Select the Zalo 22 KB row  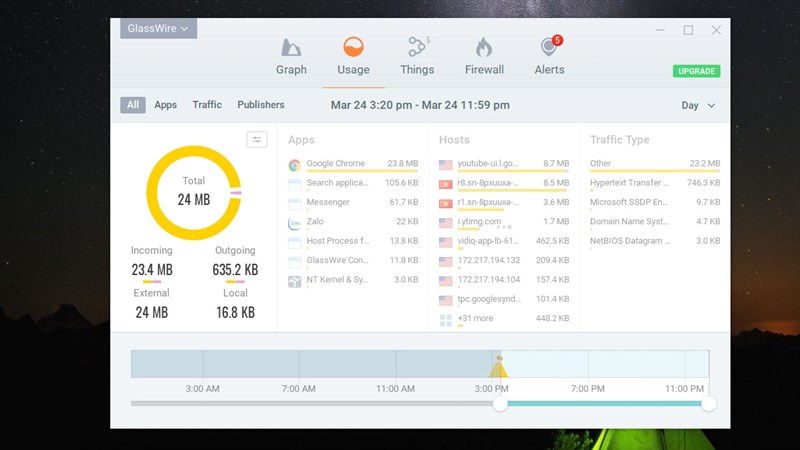coord(353,222)
